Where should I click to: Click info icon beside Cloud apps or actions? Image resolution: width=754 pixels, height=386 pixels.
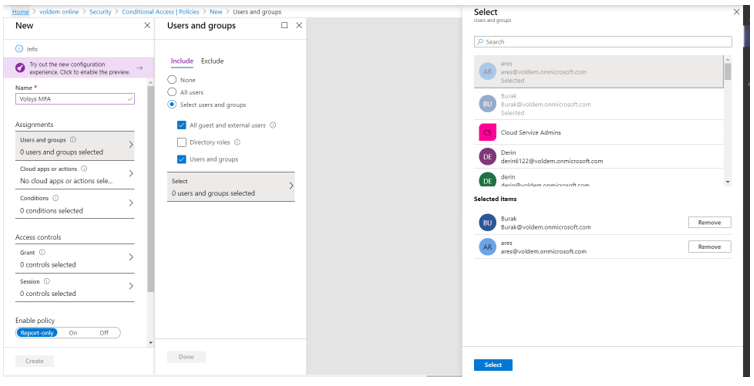[x=84, y=169]
